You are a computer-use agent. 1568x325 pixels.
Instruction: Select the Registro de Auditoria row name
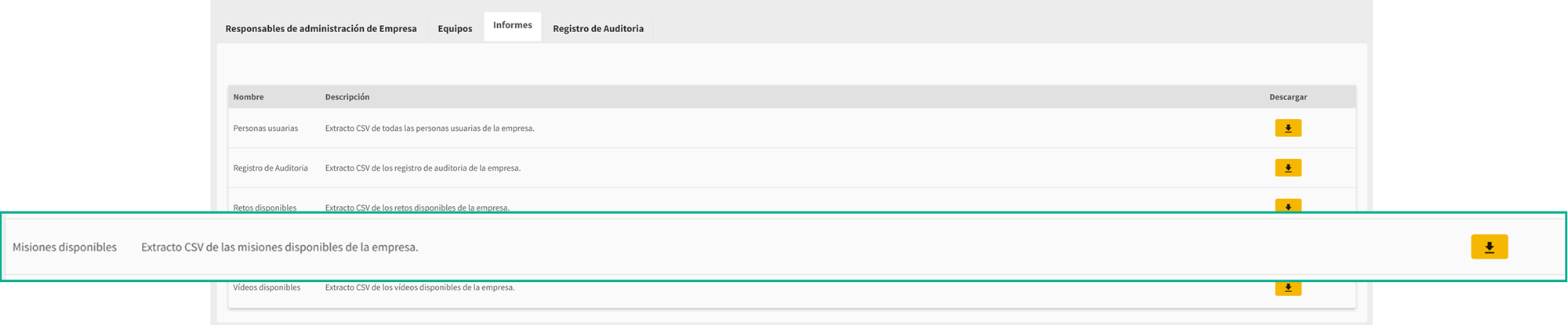(x=270, y=168)
